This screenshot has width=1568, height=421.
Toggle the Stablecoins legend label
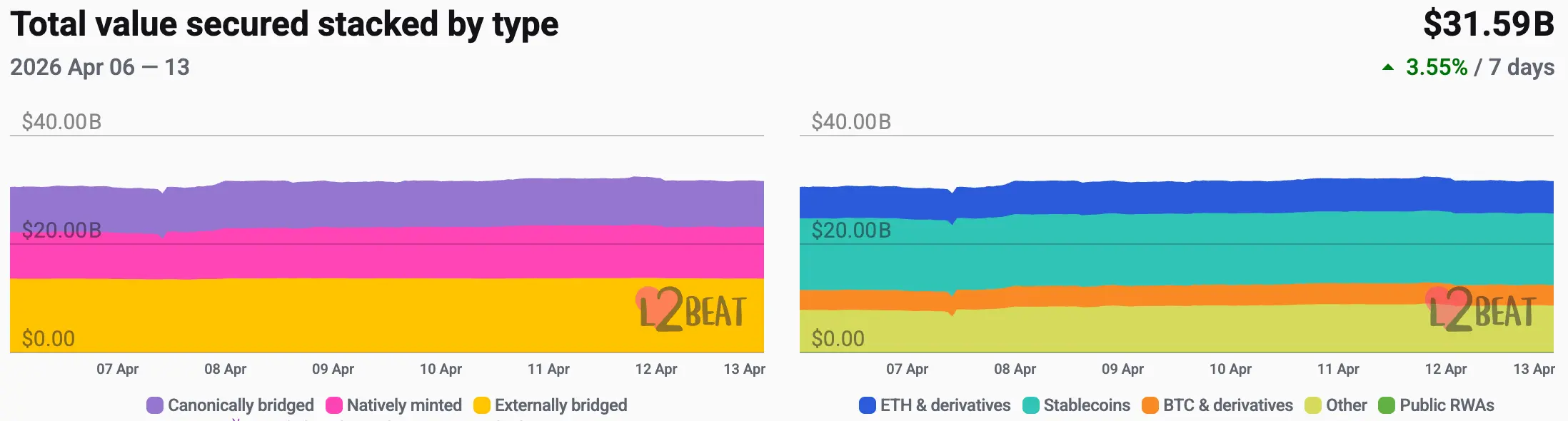[x=1087, y=405]
